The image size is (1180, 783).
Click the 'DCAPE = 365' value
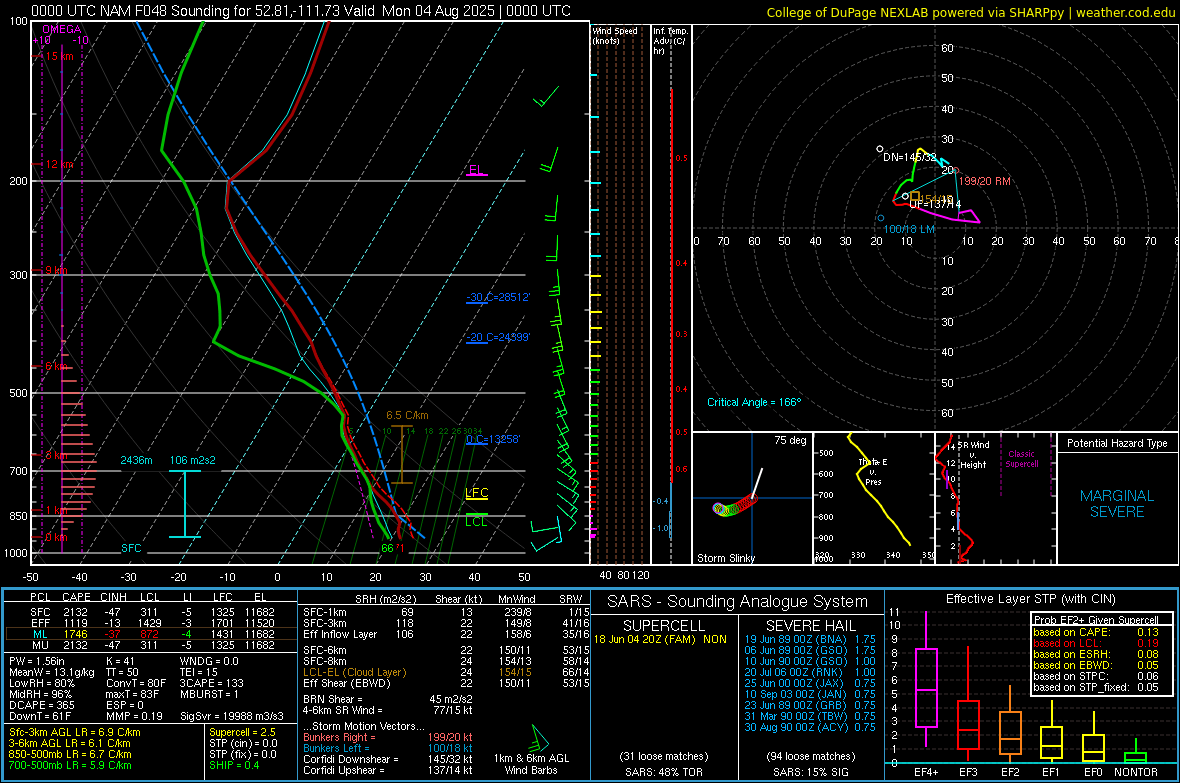tap(41, 705)
